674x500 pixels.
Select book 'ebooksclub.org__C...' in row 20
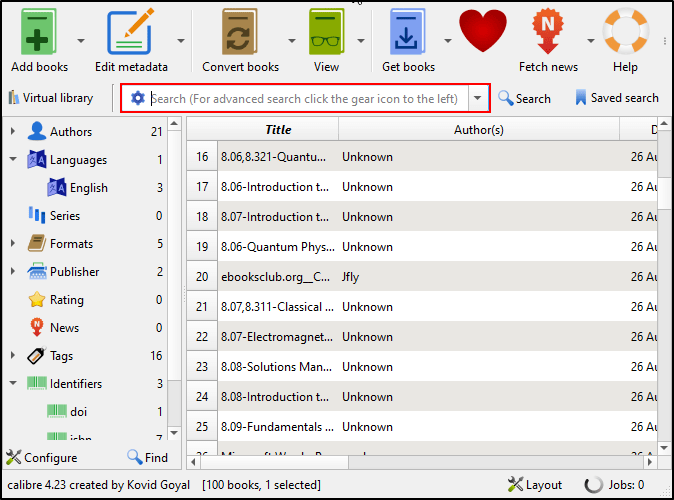tap(276, 277)
